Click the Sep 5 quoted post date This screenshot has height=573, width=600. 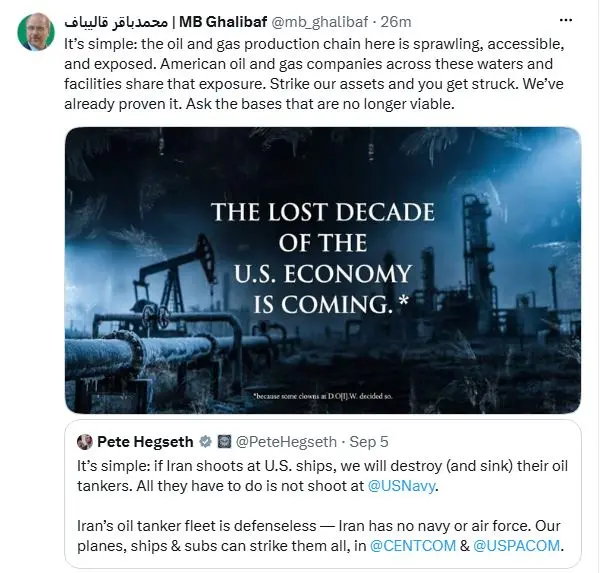pyautogui.click(x=369, y=442)
